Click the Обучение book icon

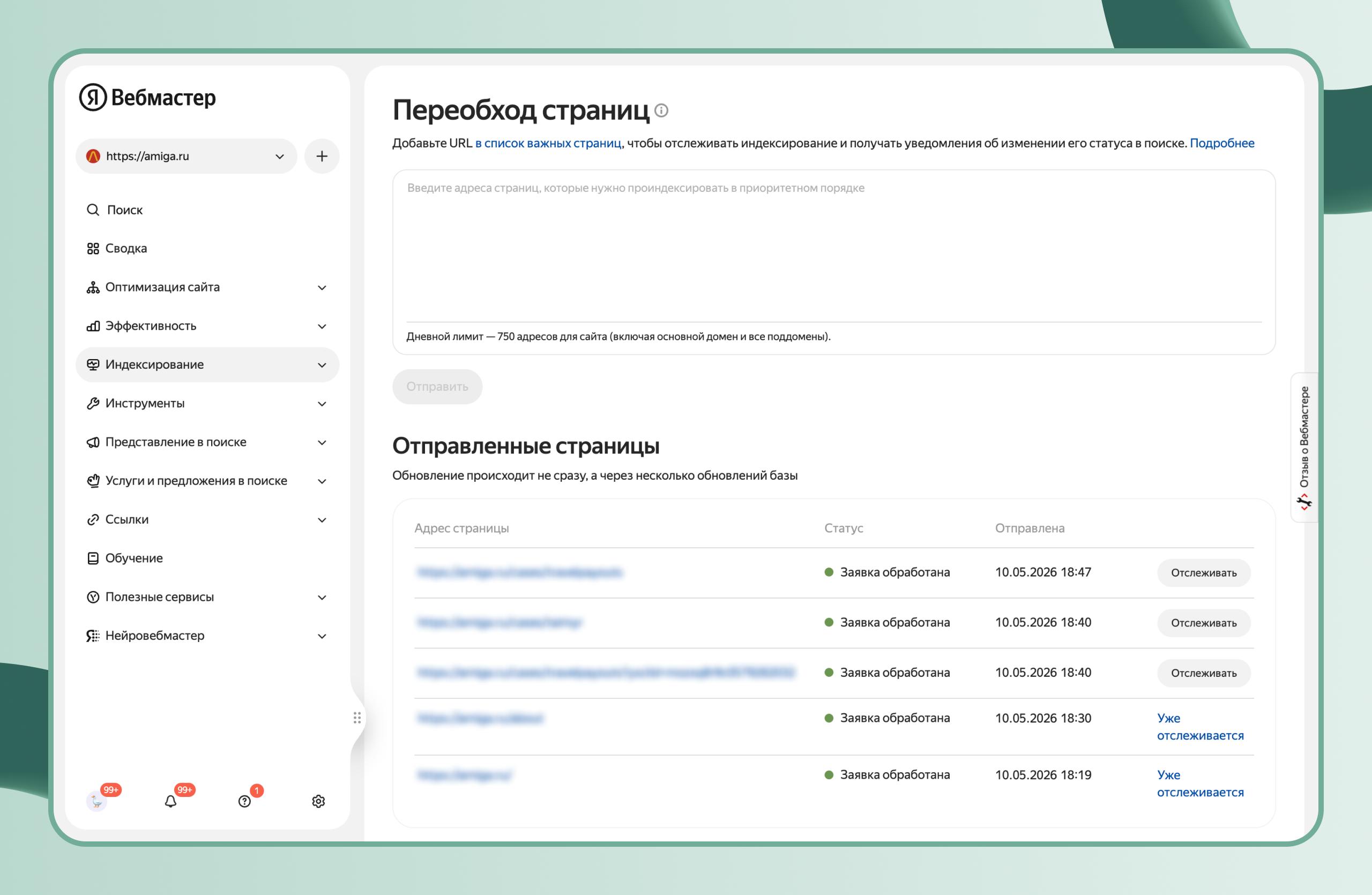93,558
